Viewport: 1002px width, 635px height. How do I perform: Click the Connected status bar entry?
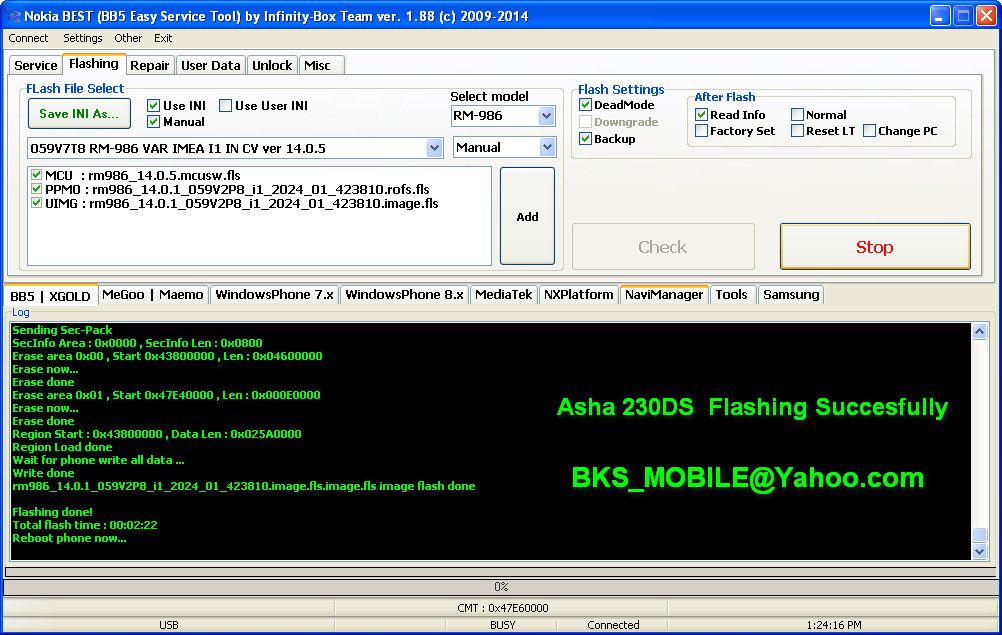click(613, 625)
